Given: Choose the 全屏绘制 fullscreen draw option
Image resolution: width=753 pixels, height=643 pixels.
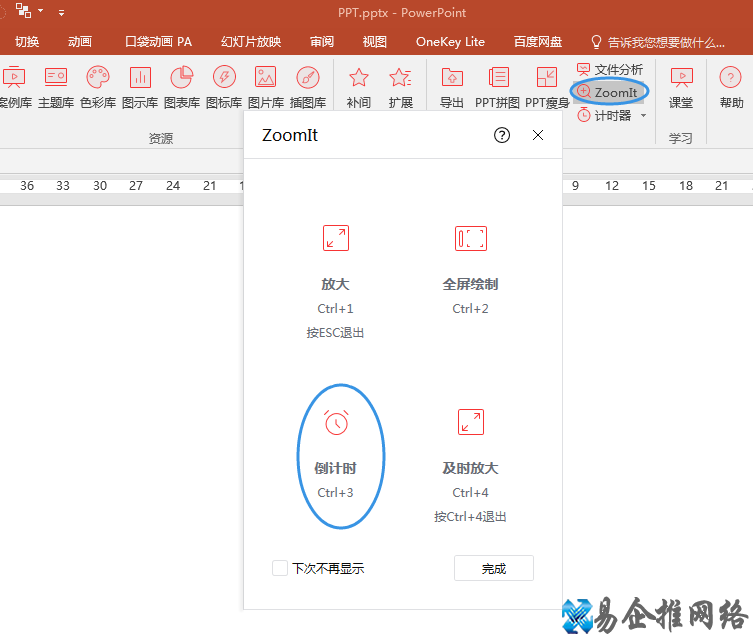Looking at the screenshot, I should (470, 260).
